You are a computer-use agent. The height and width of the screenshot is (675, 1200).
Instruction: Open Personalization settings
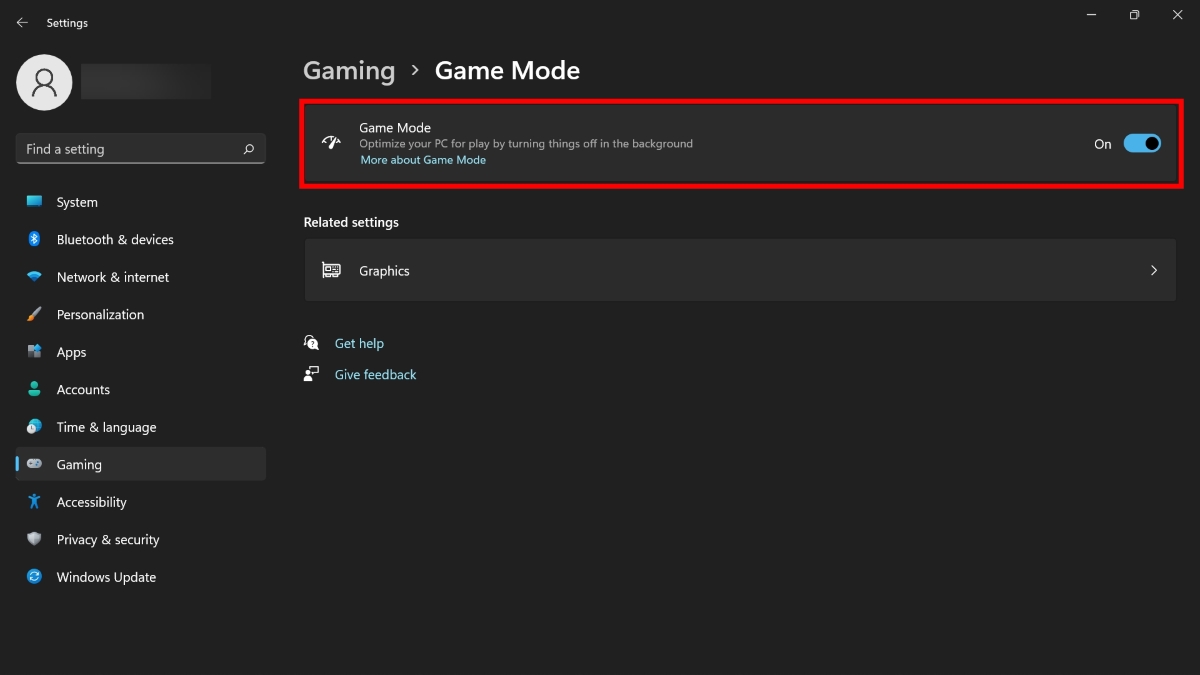click(x=100, y=314)
